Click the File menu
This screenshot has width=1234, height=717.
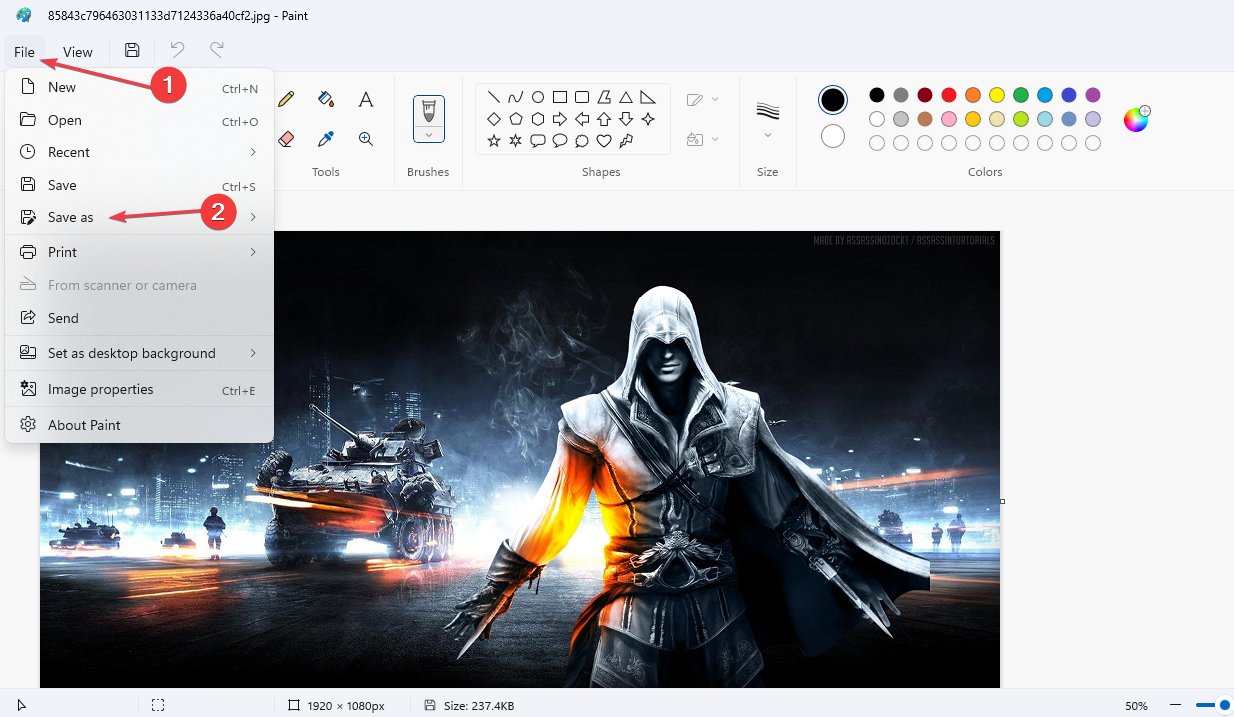(25, 52)
